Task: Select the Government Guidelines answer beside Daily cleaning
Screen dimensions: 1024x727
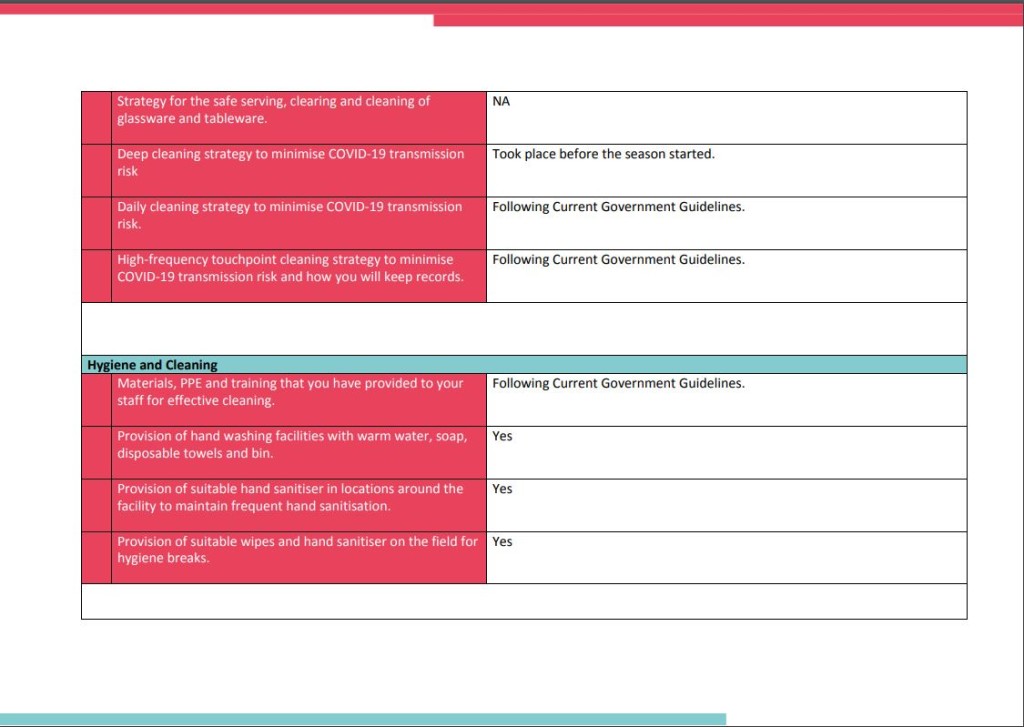Action: click(618, 206)
